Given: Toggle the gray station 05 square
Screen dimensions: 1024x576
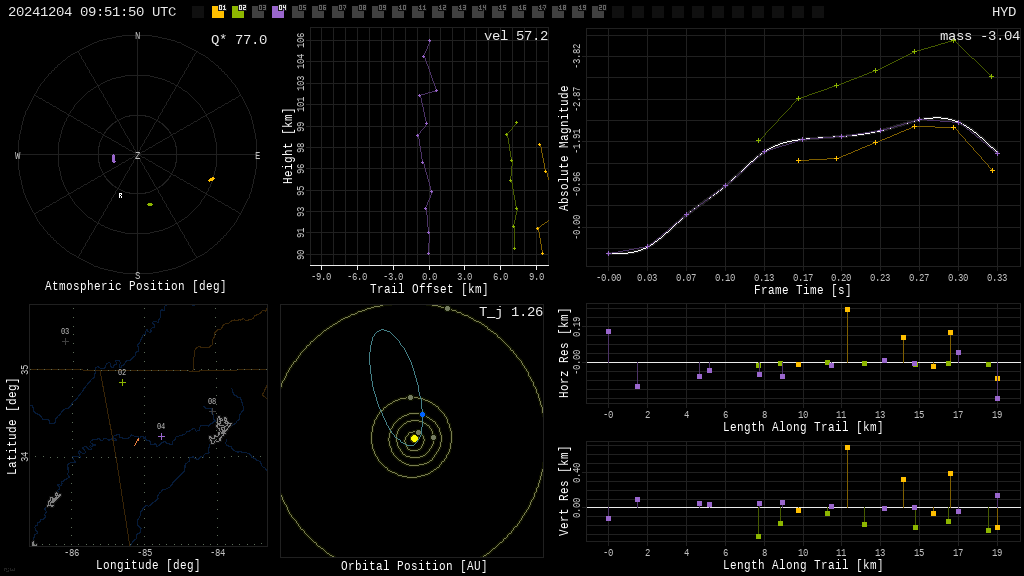Looking at the screenshot, I should point(298,12).
